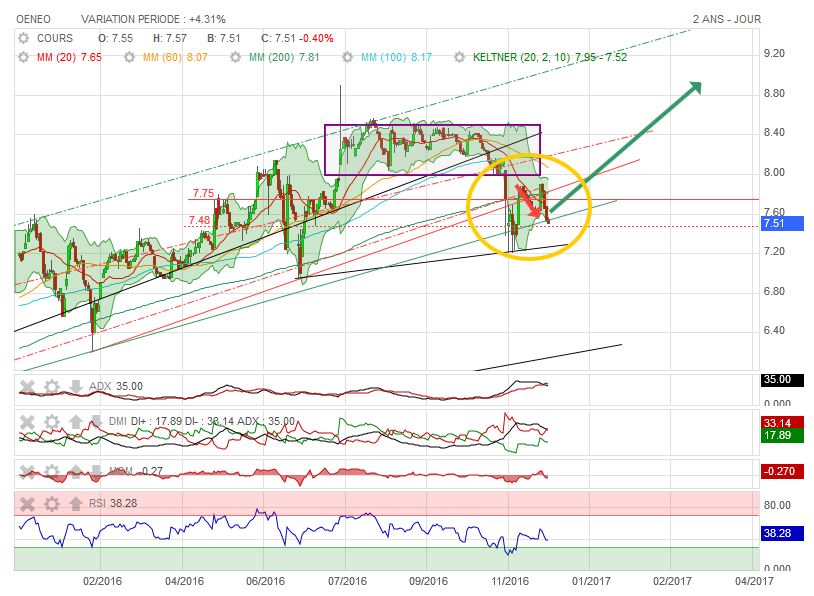This screenshot has height=596, width=814.
Task: Click the MM (100) 8.17 legend label
Action: pos(396,57)
